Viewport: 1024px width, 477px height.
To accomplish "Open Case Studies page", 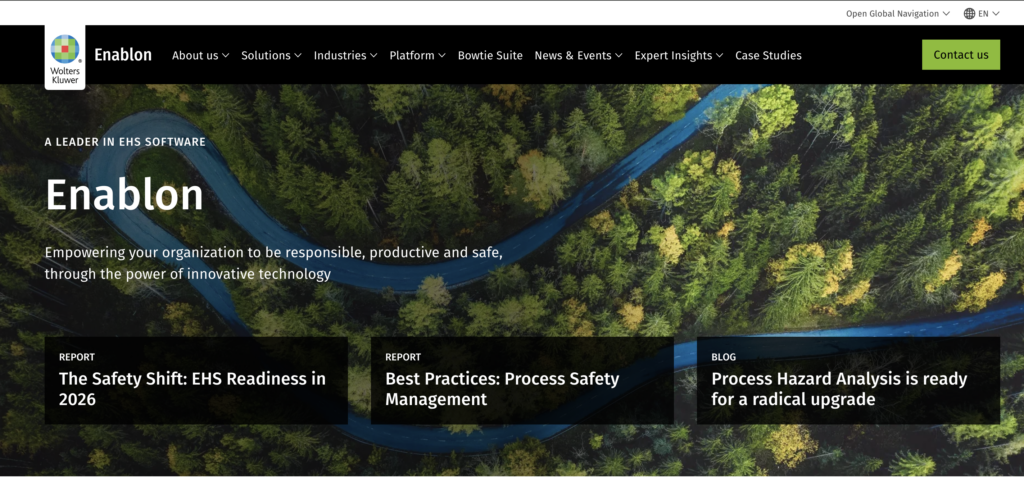I will point(768,56).
